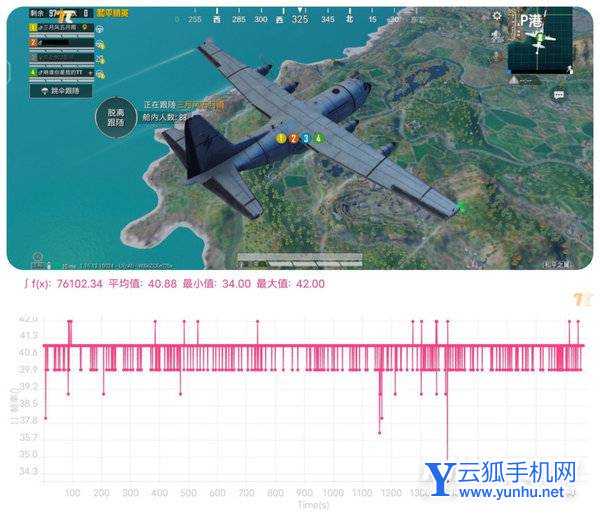Open the minimap showing the plane route
The image size is (600, 519).
(x=540, y=41)
